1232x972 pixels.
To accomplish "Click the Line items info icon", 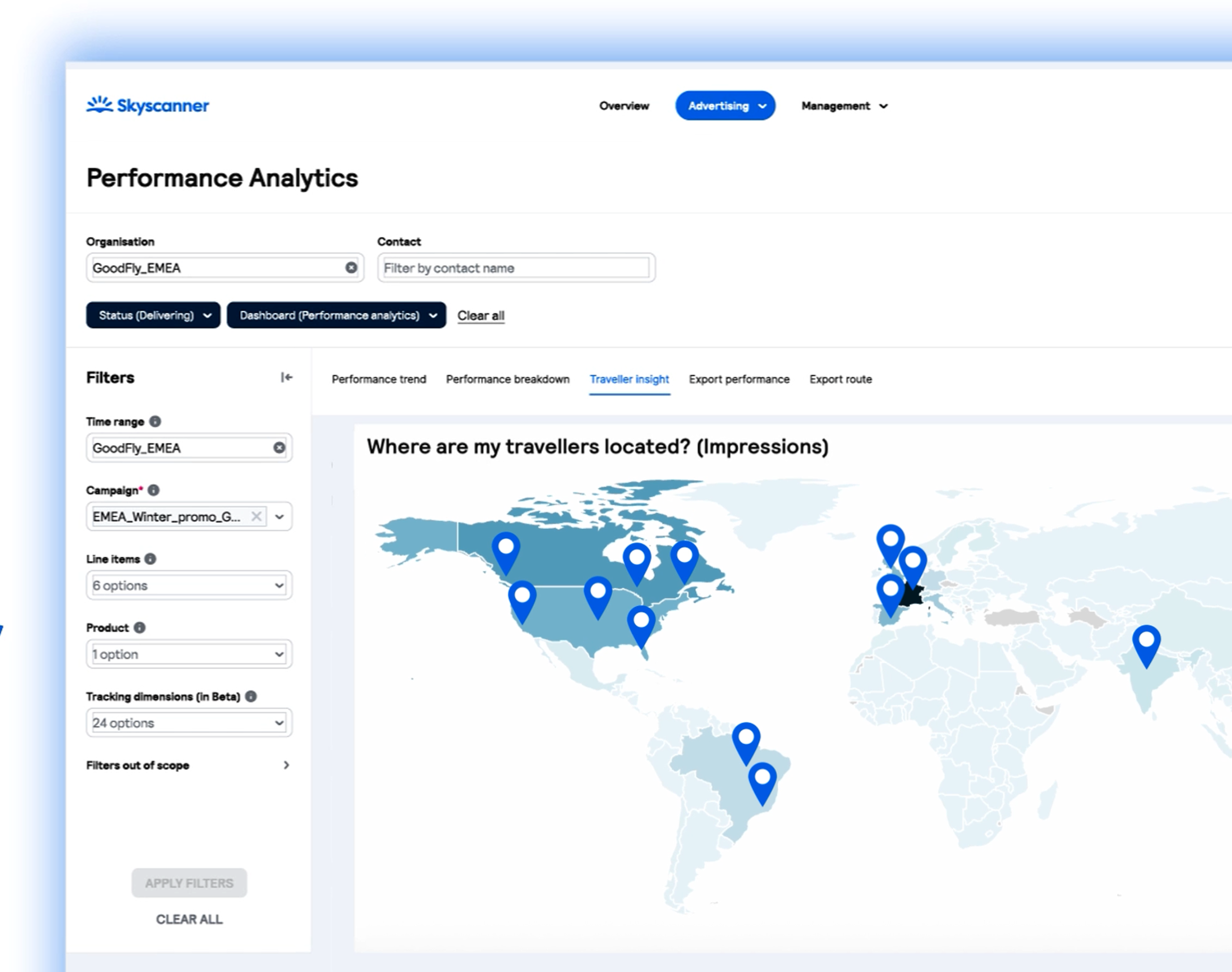I will coord(150,559).
